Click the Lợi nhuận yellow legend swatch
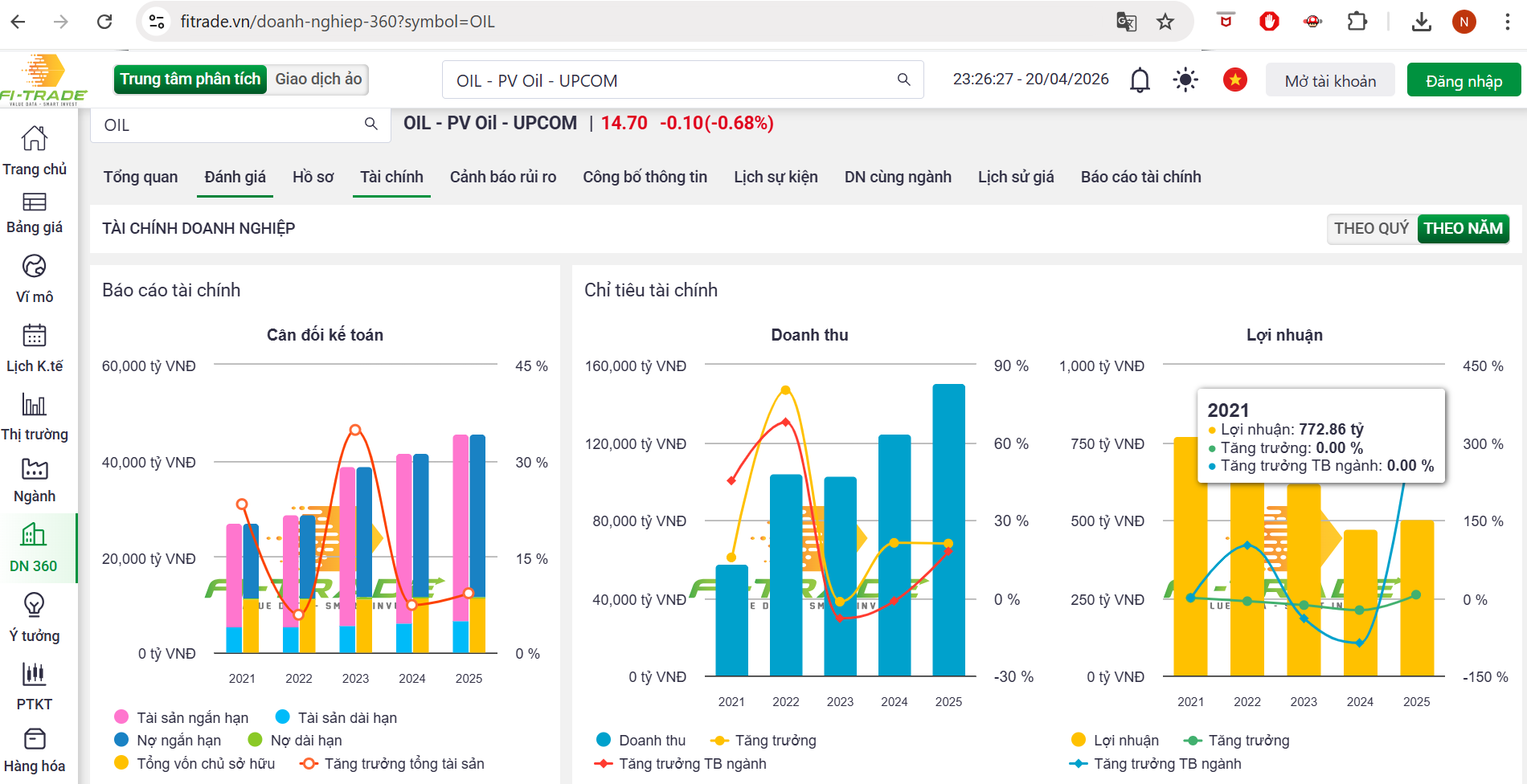This screenshot has width=1527, height=784. click(x=1079, y=740)
